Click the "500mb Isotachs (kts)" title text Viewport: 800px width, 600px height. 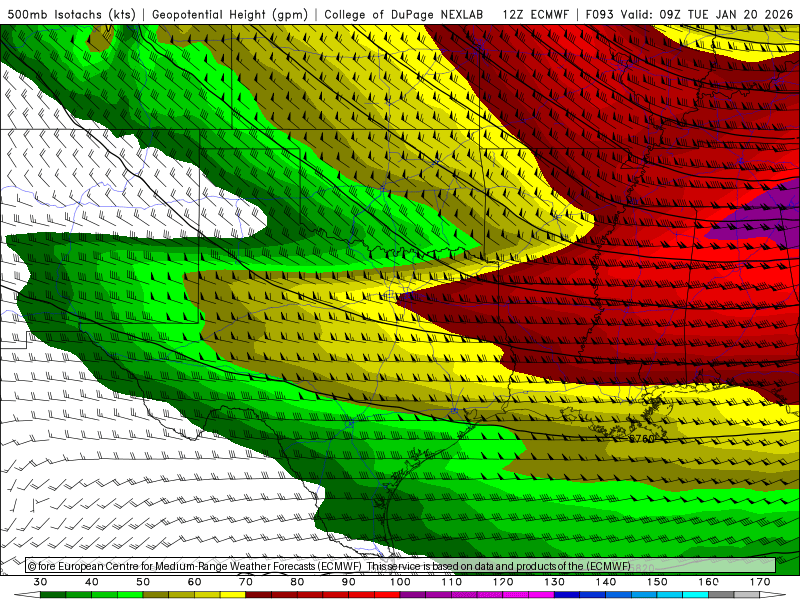[x=71, y=14]
